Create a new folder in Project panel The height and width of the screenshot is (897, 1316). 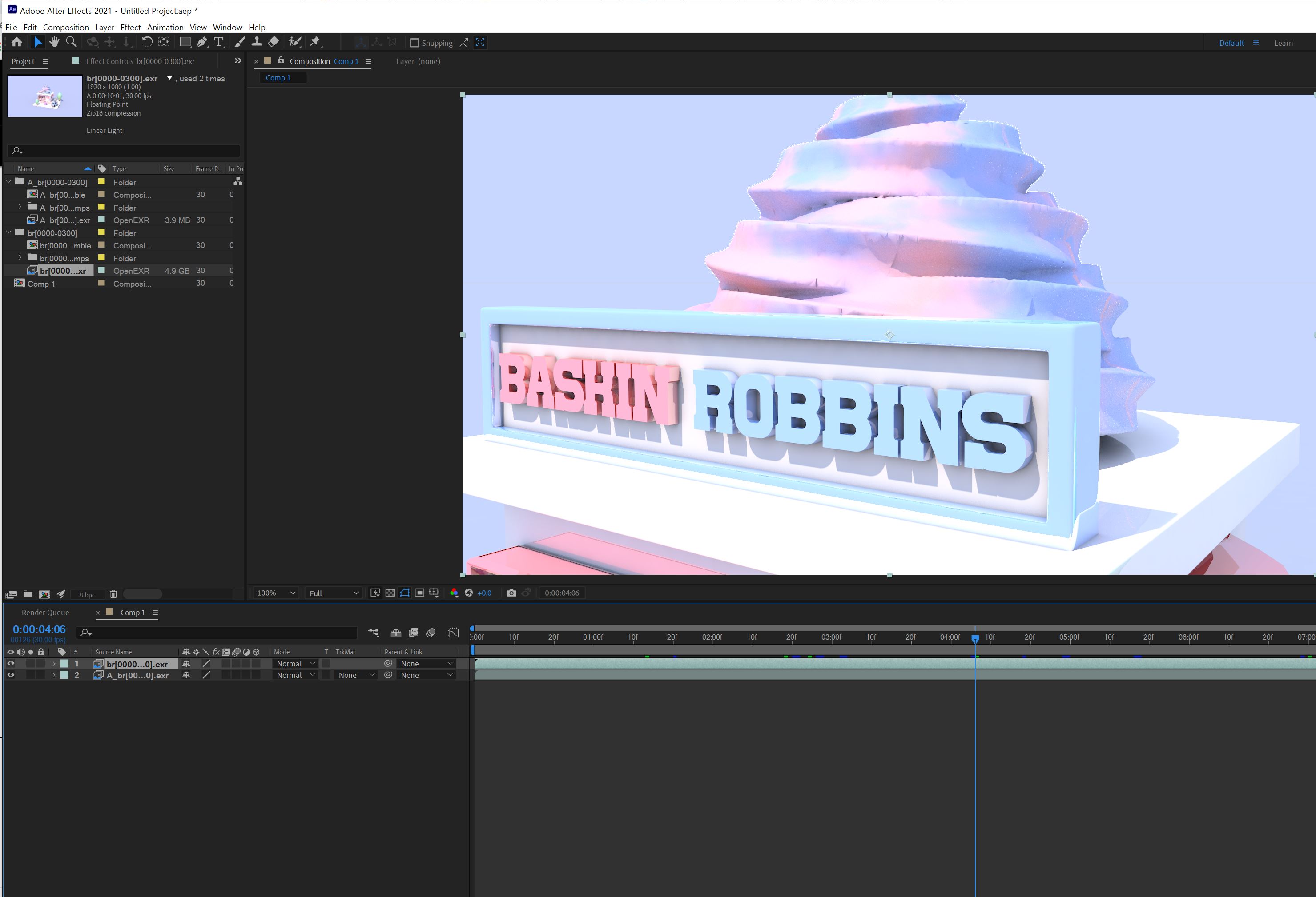[28, 594]
